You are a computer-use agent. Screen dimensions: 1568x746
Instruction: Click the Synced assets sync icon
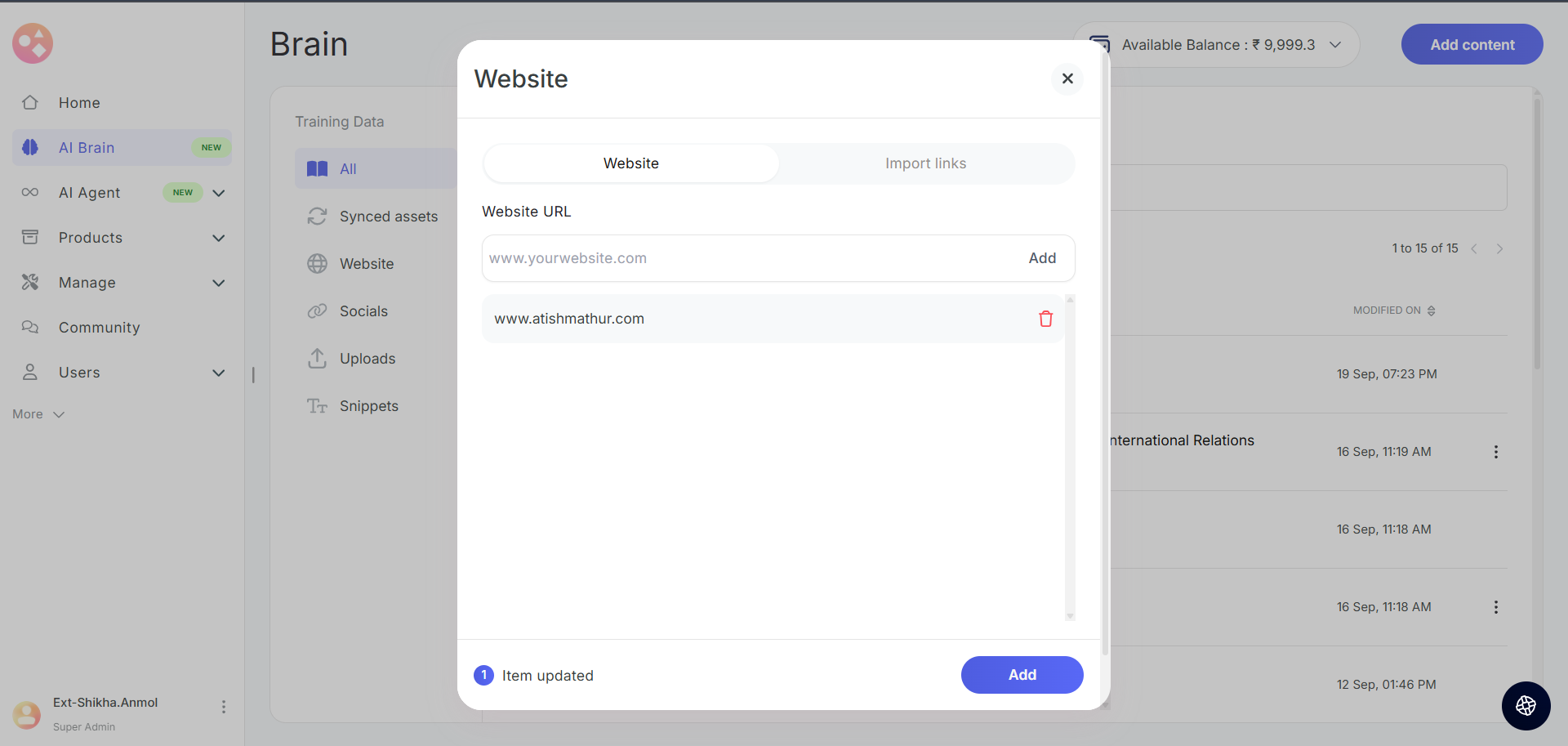click(317, 217)
